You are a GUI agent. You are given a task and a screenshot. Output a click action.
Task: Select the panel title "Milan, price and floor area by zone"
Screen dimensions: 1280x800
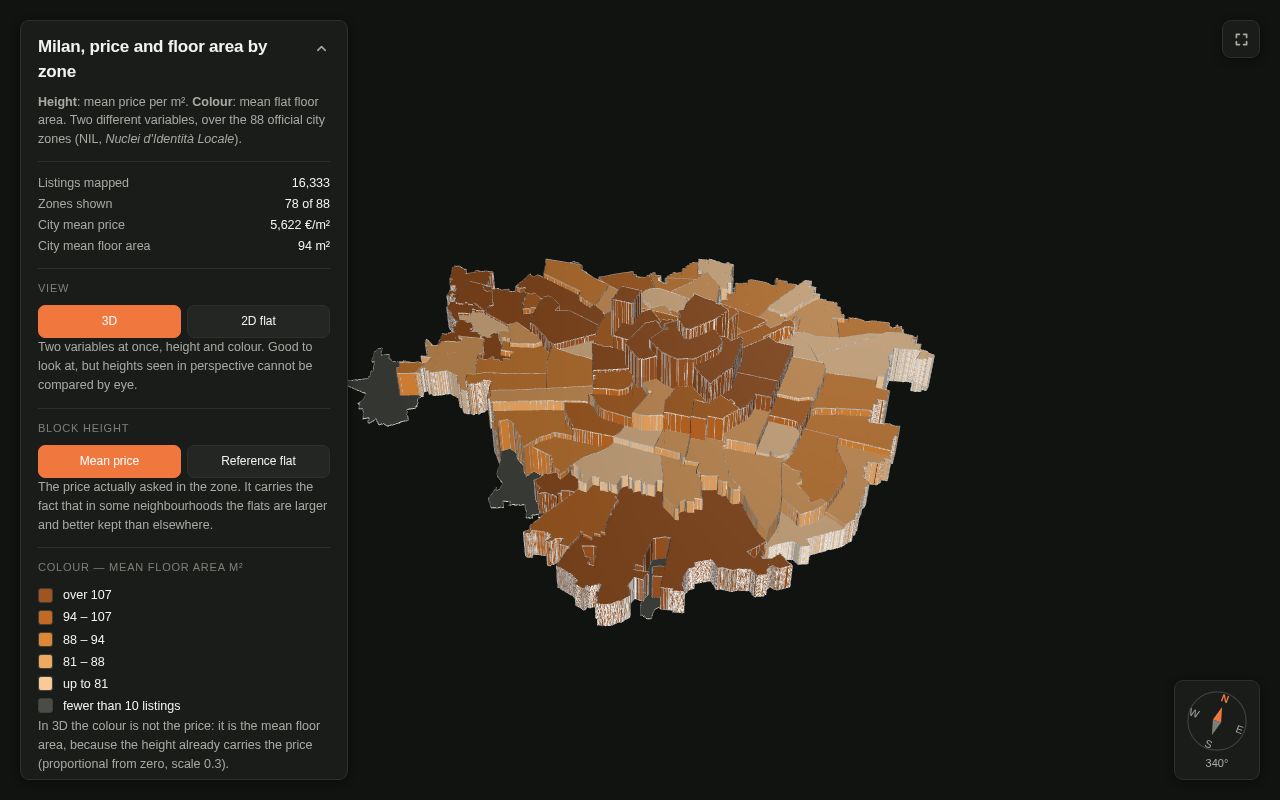pyautogui.click(x=153, y=59)
